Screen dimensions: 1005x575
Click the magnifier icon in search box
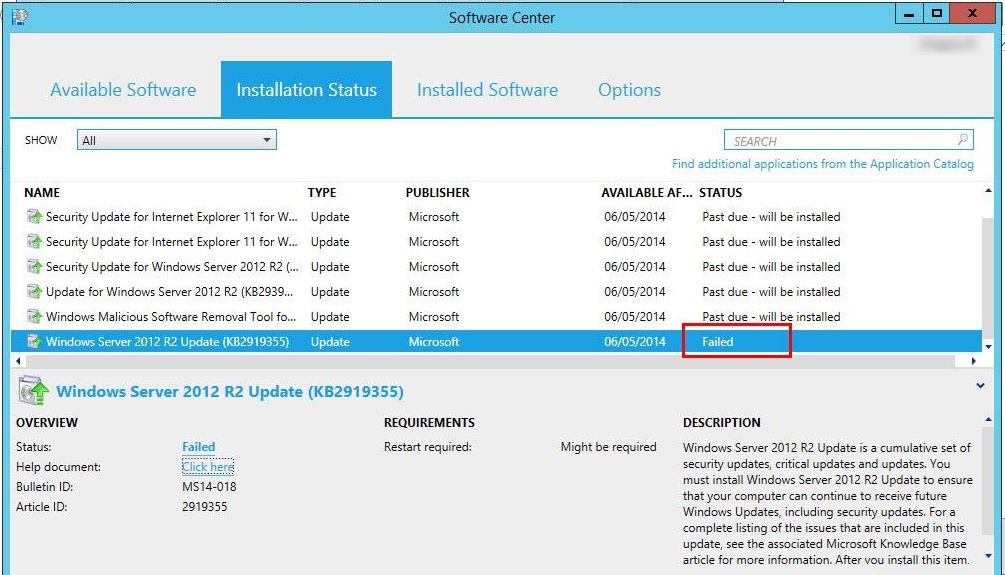[x=962, y=140]
